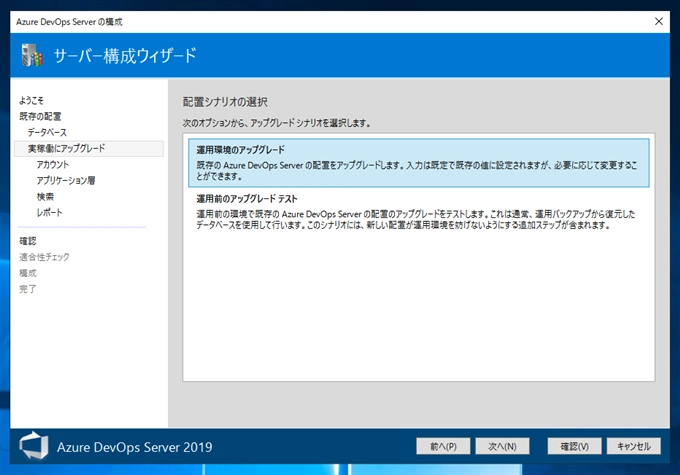Select the 実稼働にアップグレード step
Viewport: 680px width, 475px height.
[89, 148]
